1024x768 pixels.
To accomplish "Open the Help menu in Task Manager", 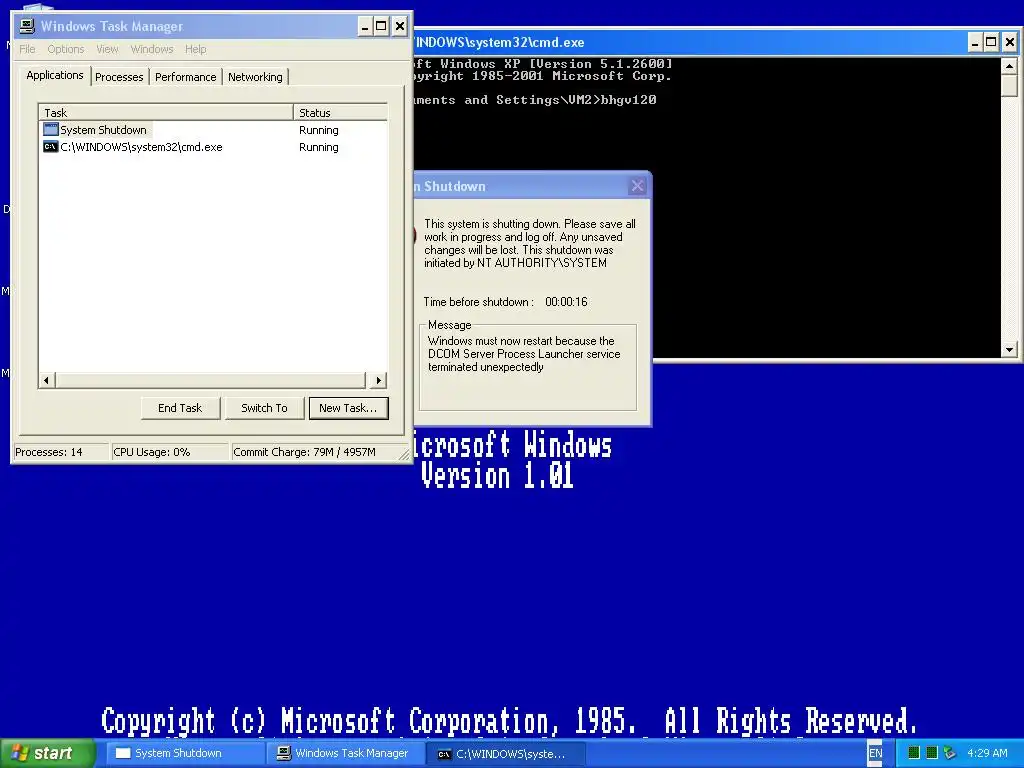I will 195,49.
